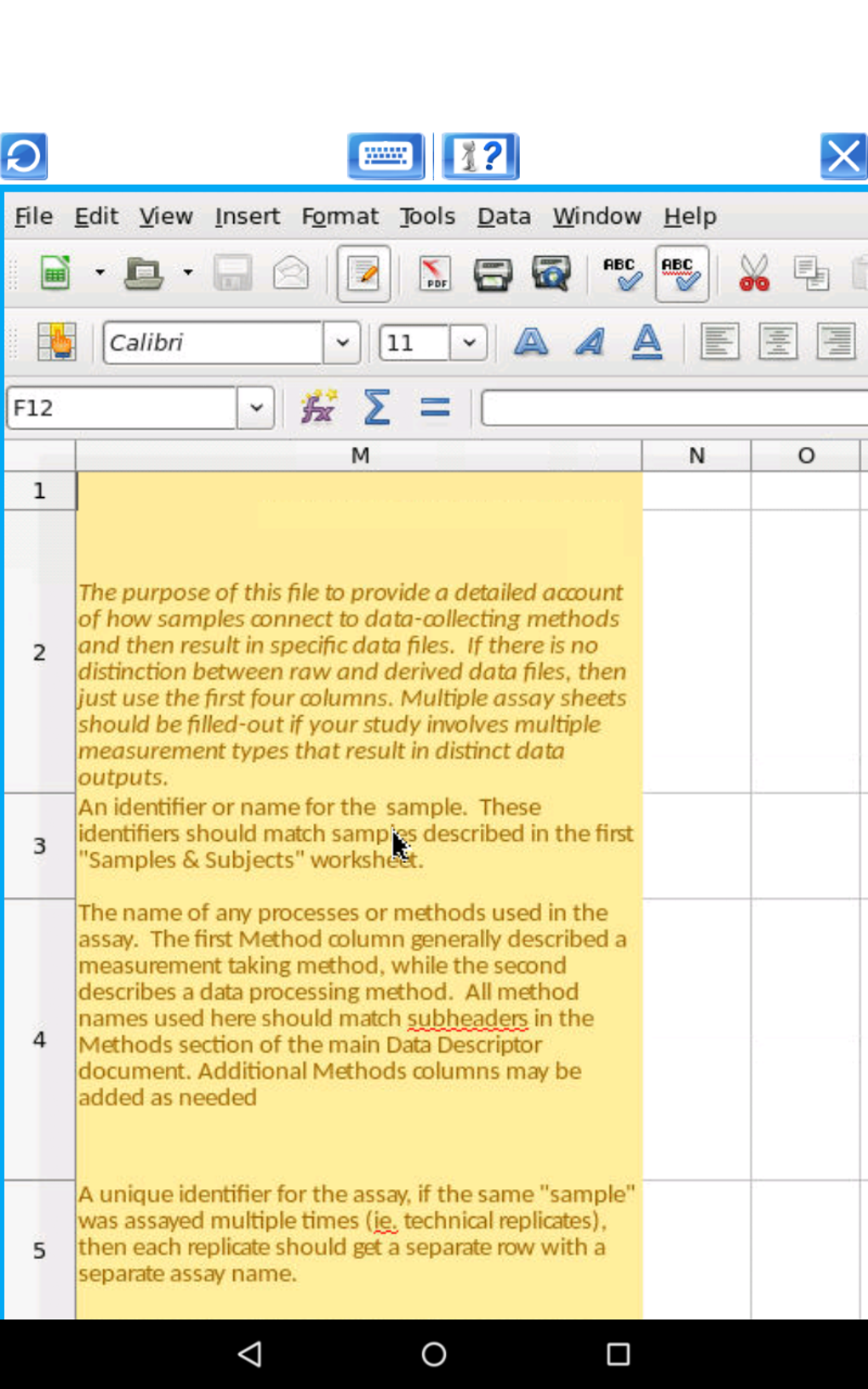The width and height of the screenshot is (868, 1389).
Task: Toggle Italic formatting icon
Action: pos(589,342)
